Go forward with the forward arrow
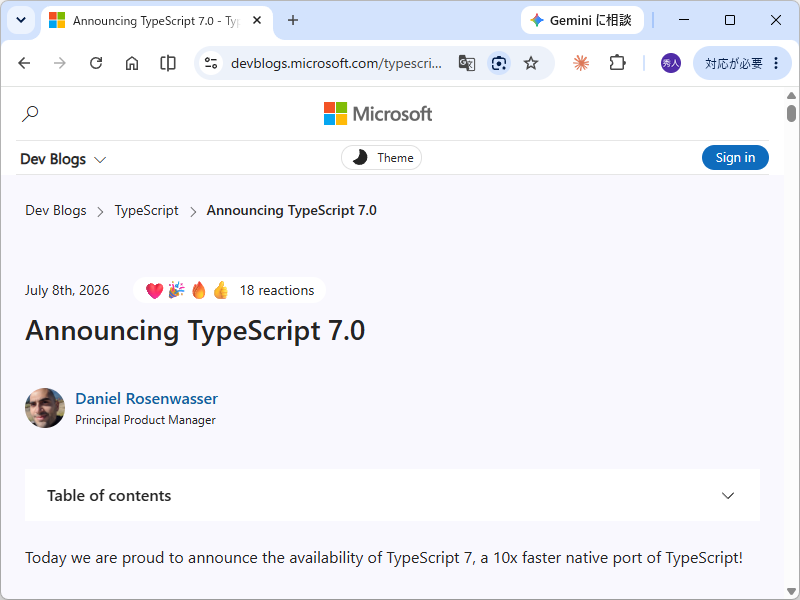Screen dimensions: 800x600 click(60, 63)
